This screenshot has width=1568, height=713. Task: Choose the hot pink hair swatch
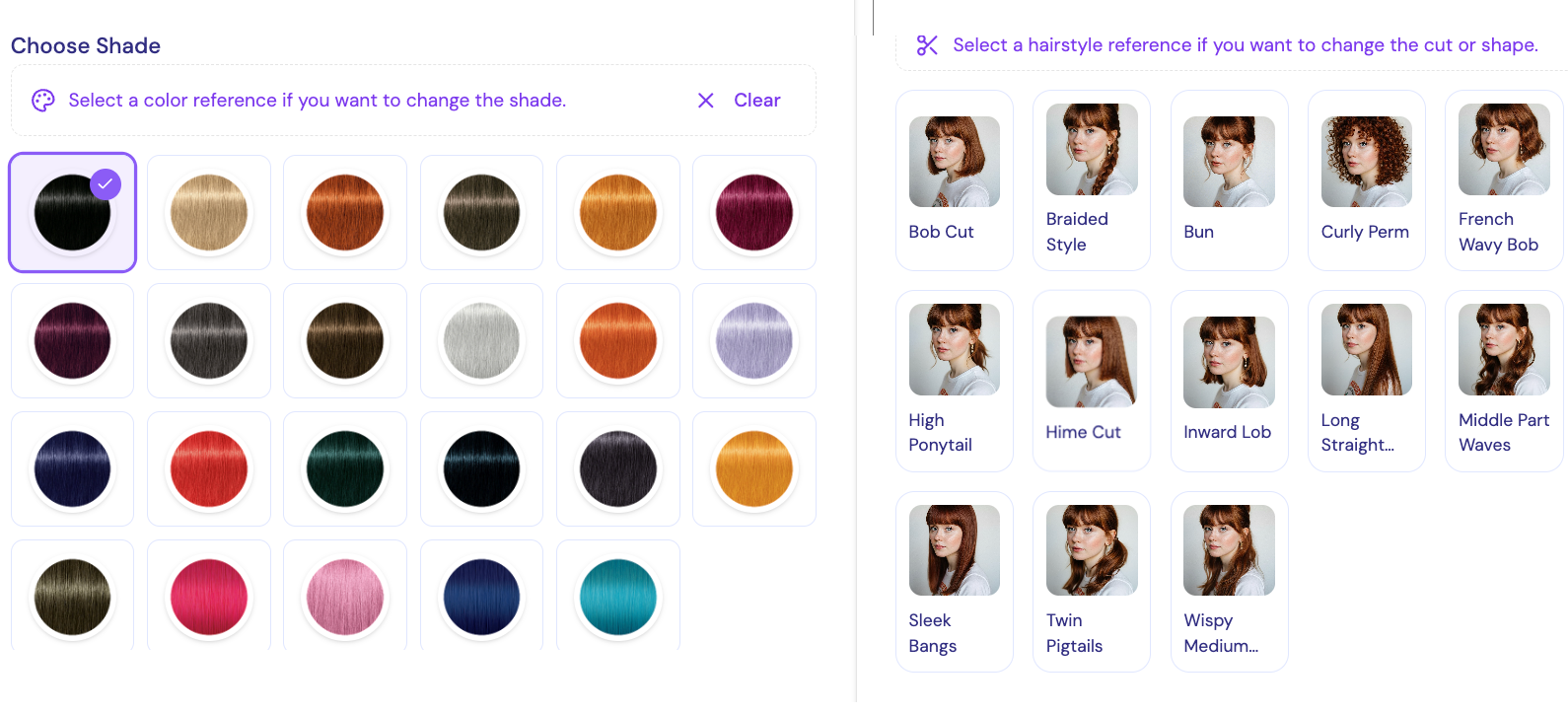(x=209, y=596)
